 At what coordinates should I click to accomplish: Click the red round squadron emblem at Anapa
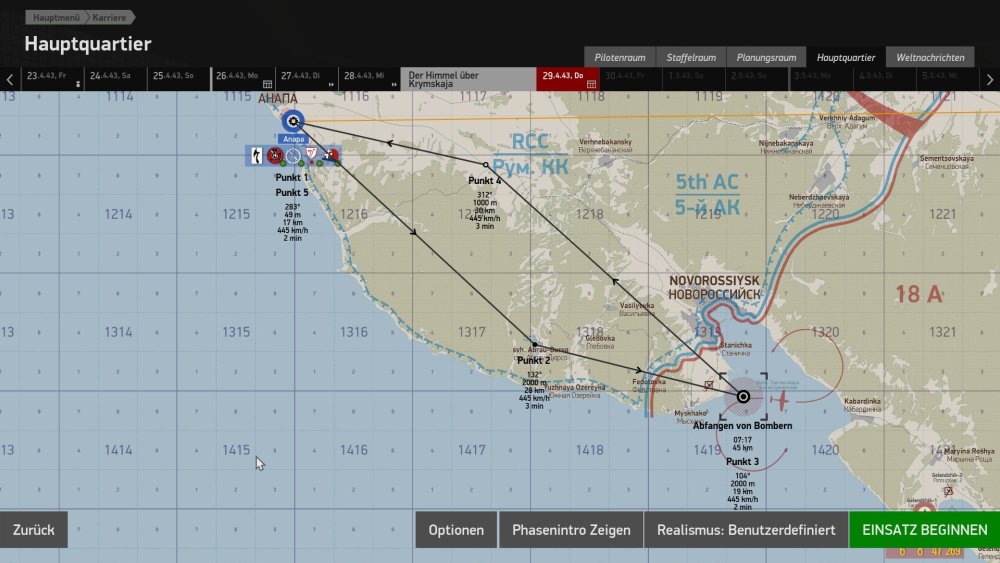[274, 155]
